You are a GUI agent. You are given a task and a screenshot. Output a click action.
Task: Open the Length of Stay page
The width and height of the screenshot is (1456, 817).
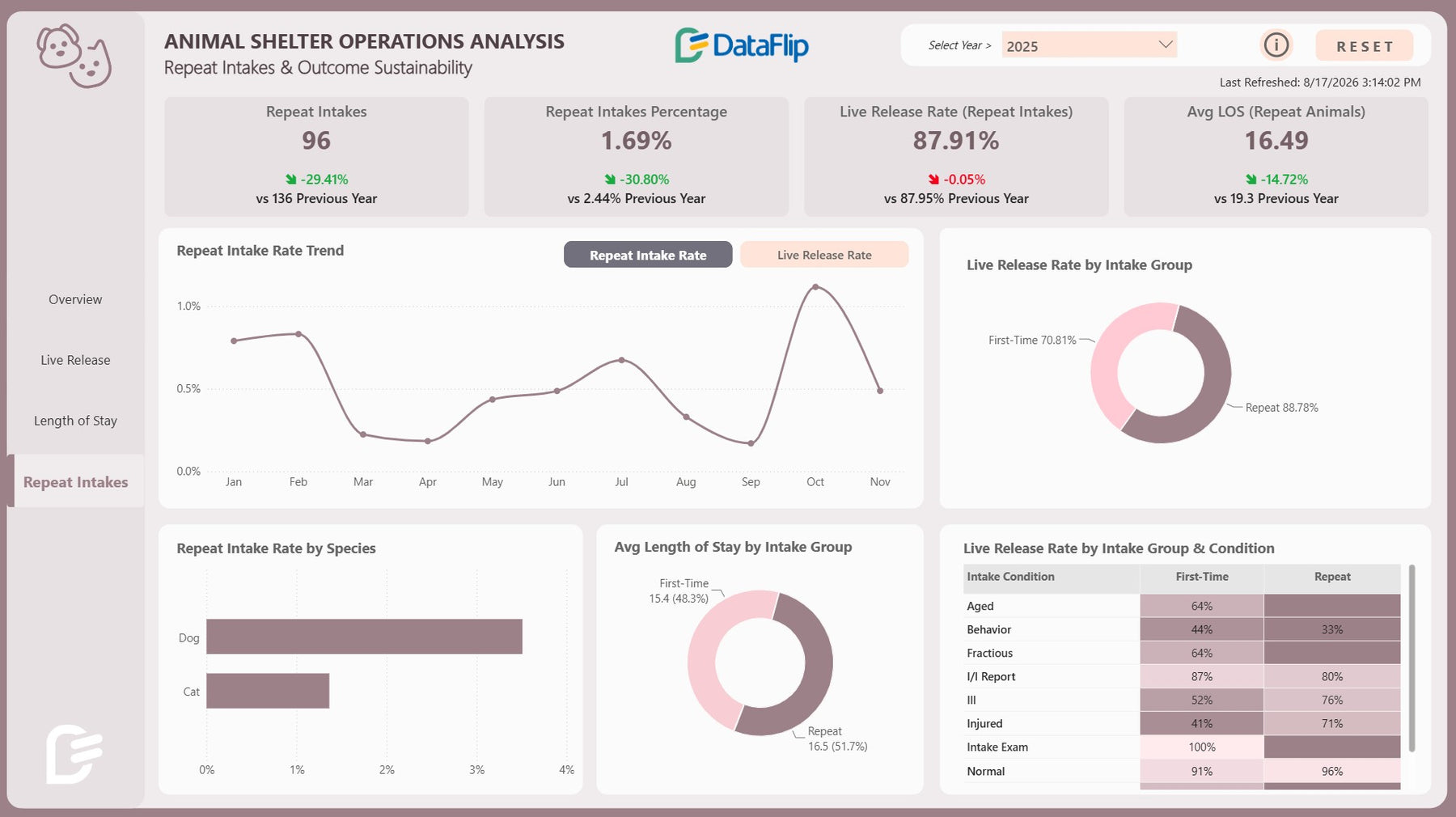click(x=75, y=421)
